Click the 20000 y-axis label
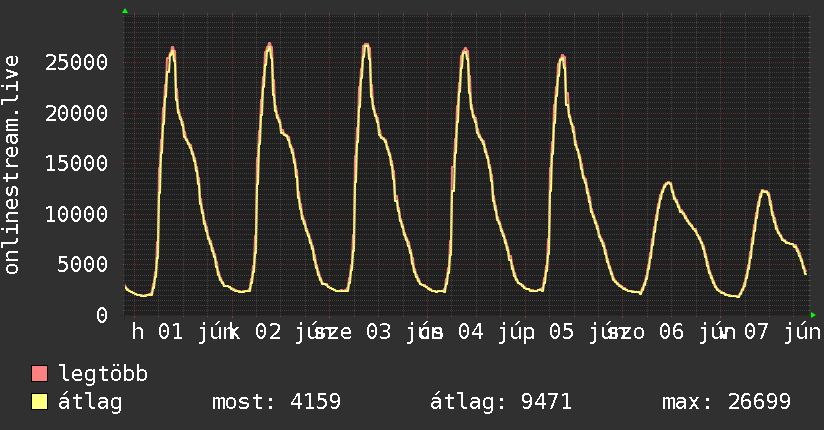This screenshot has height=430, width=824. coord(76,113)
